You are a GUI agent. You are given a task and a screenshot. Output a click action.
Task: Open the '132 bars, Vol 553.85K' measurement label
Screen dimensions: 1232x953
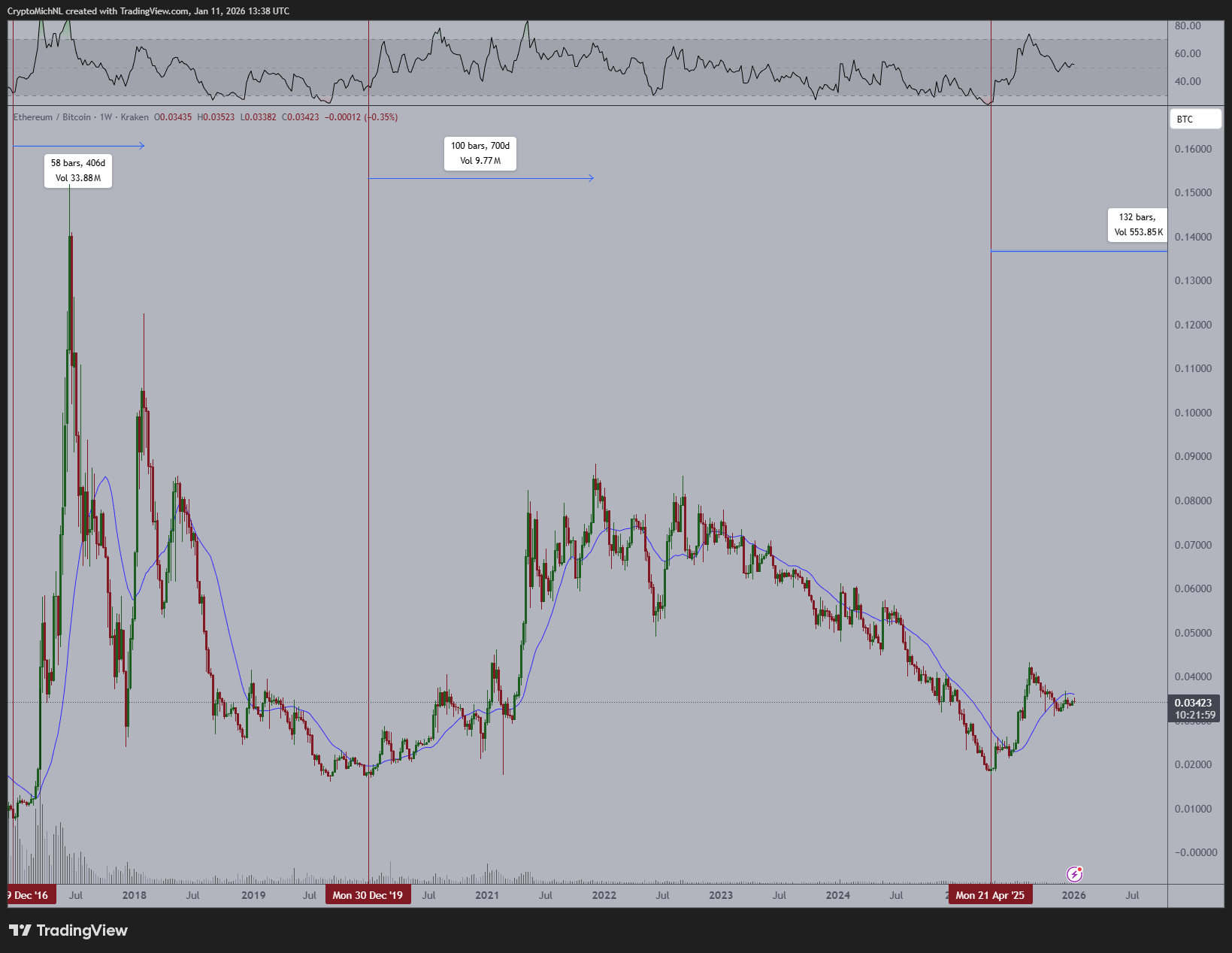[x=1137, y=225]
